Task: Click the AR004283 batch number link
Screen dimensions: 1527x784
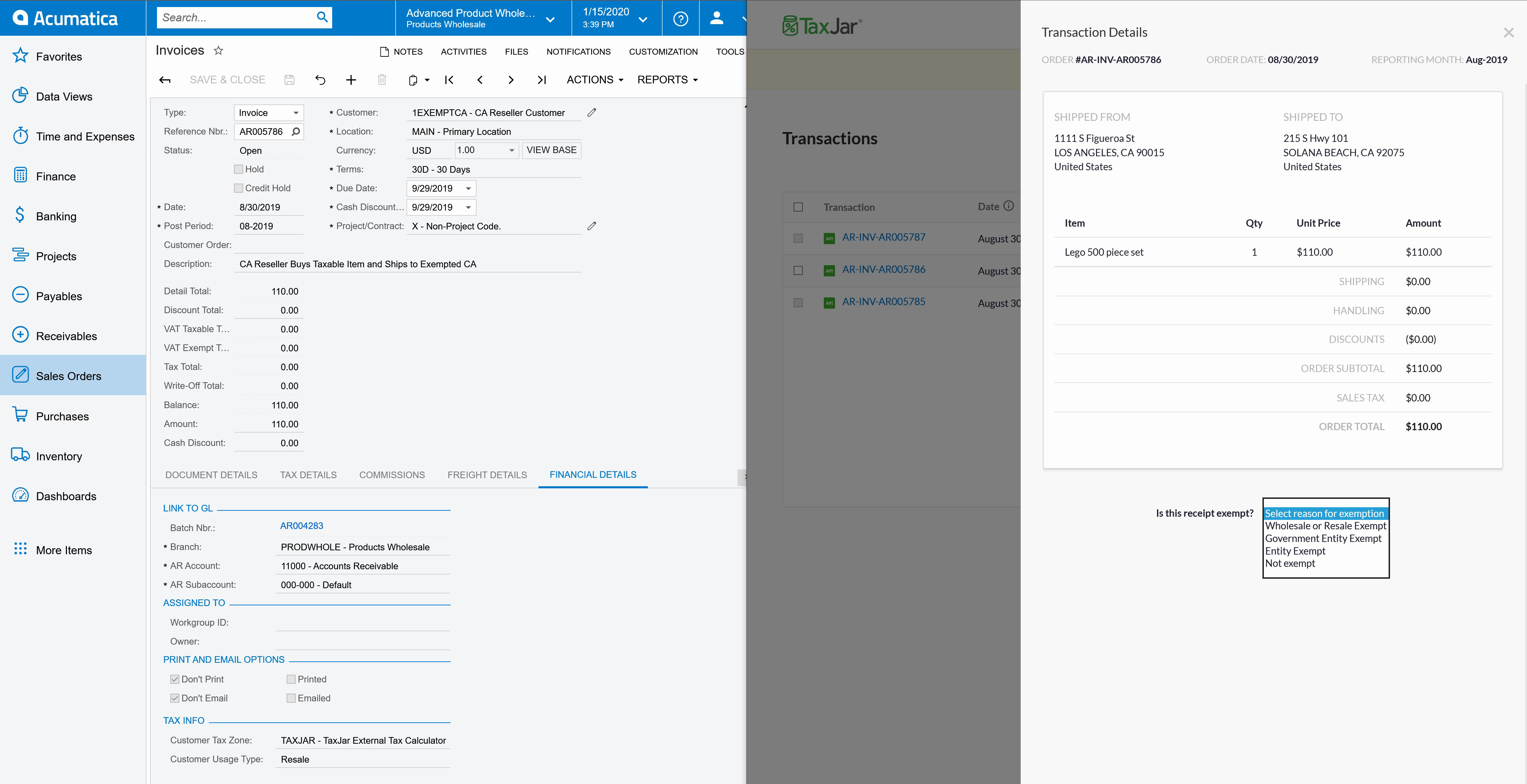Action: coord(301,525)
